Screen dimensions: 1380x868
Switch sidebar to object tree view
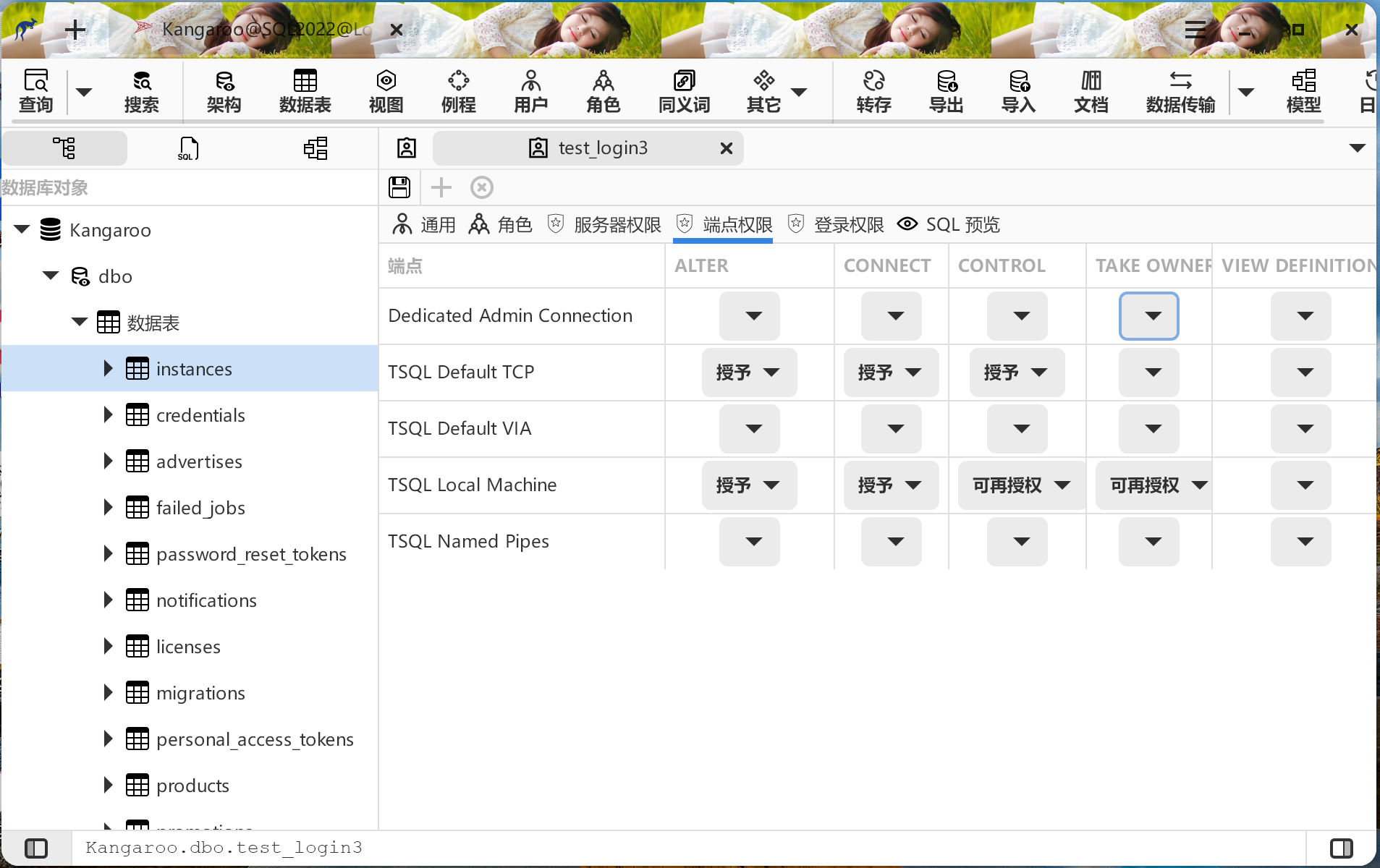pyautogui.click(x=64, y=148)
